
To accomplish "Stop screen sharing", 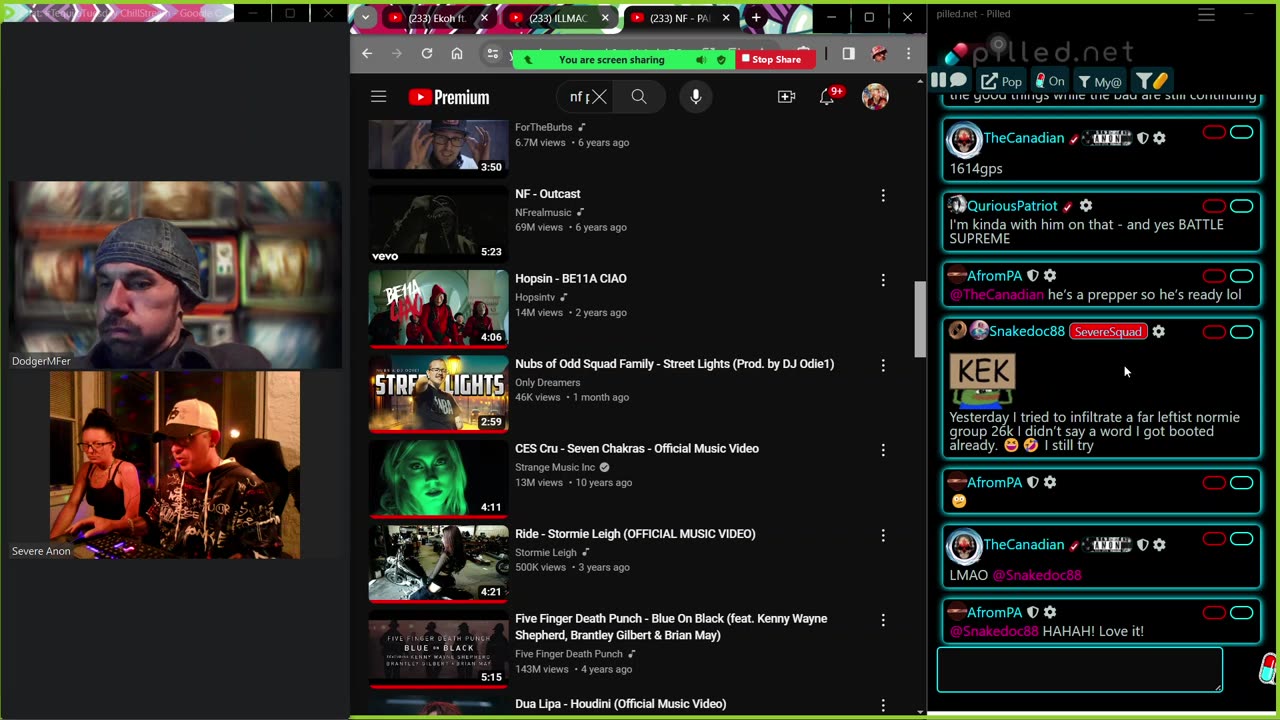I will 776,60.
